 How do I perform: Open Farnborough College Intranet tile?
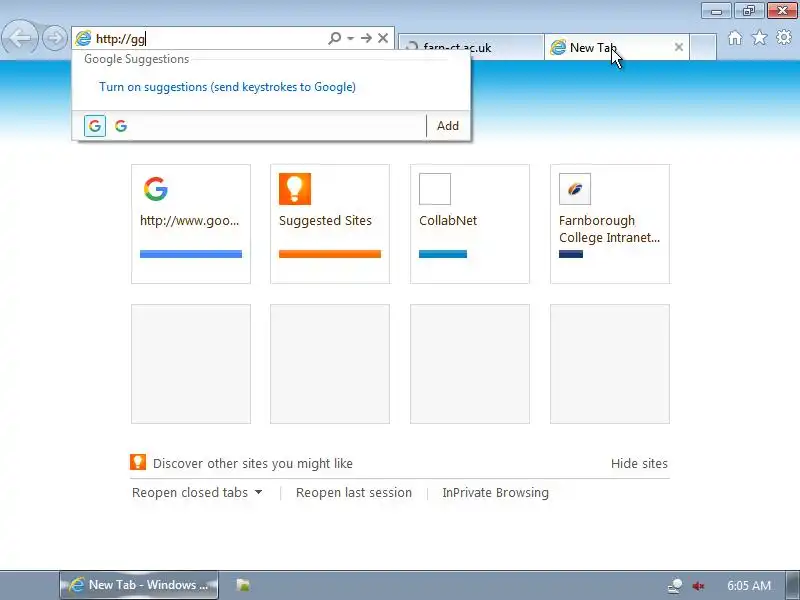610,224
